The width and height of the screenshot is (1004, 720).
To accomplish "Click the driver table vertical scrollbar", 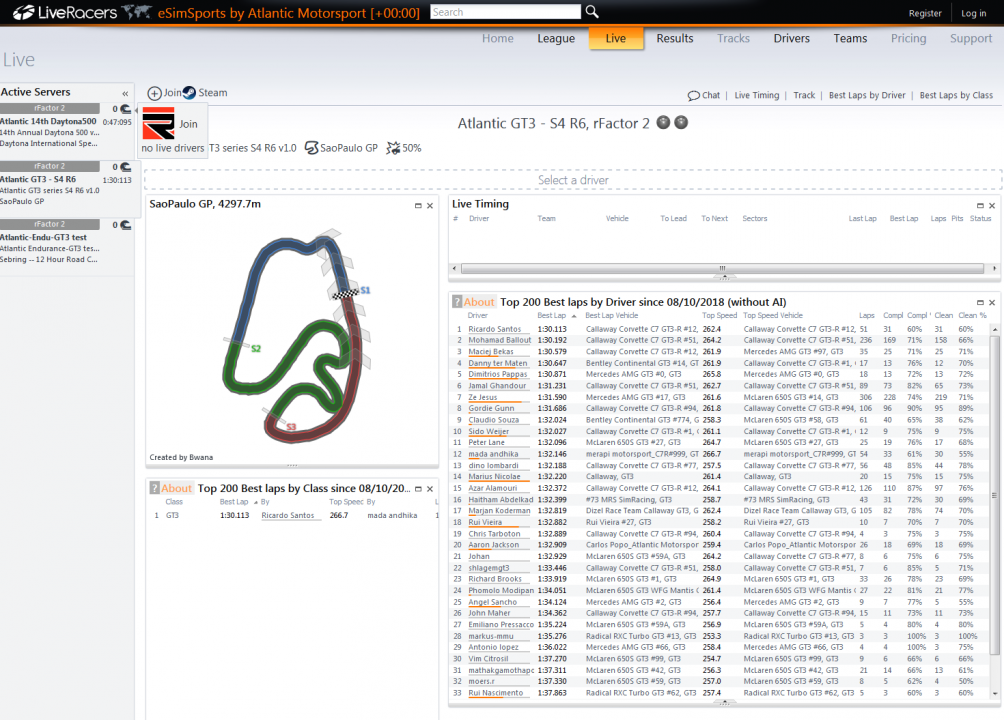I will (994, 493).
